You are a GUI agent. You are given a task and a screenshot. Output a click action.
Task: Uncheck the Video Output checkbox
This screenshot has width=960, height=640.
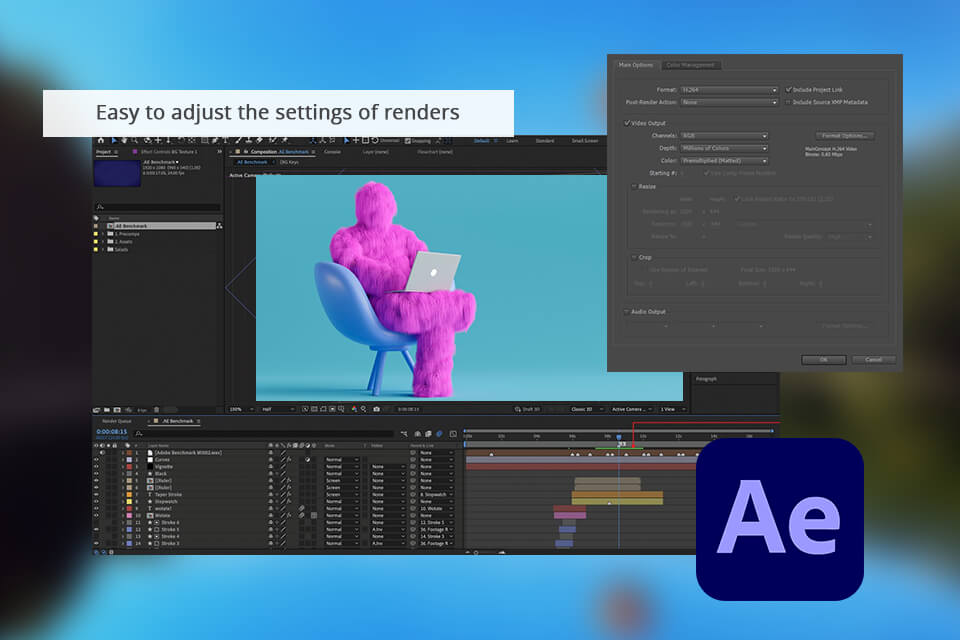(627, 123)
